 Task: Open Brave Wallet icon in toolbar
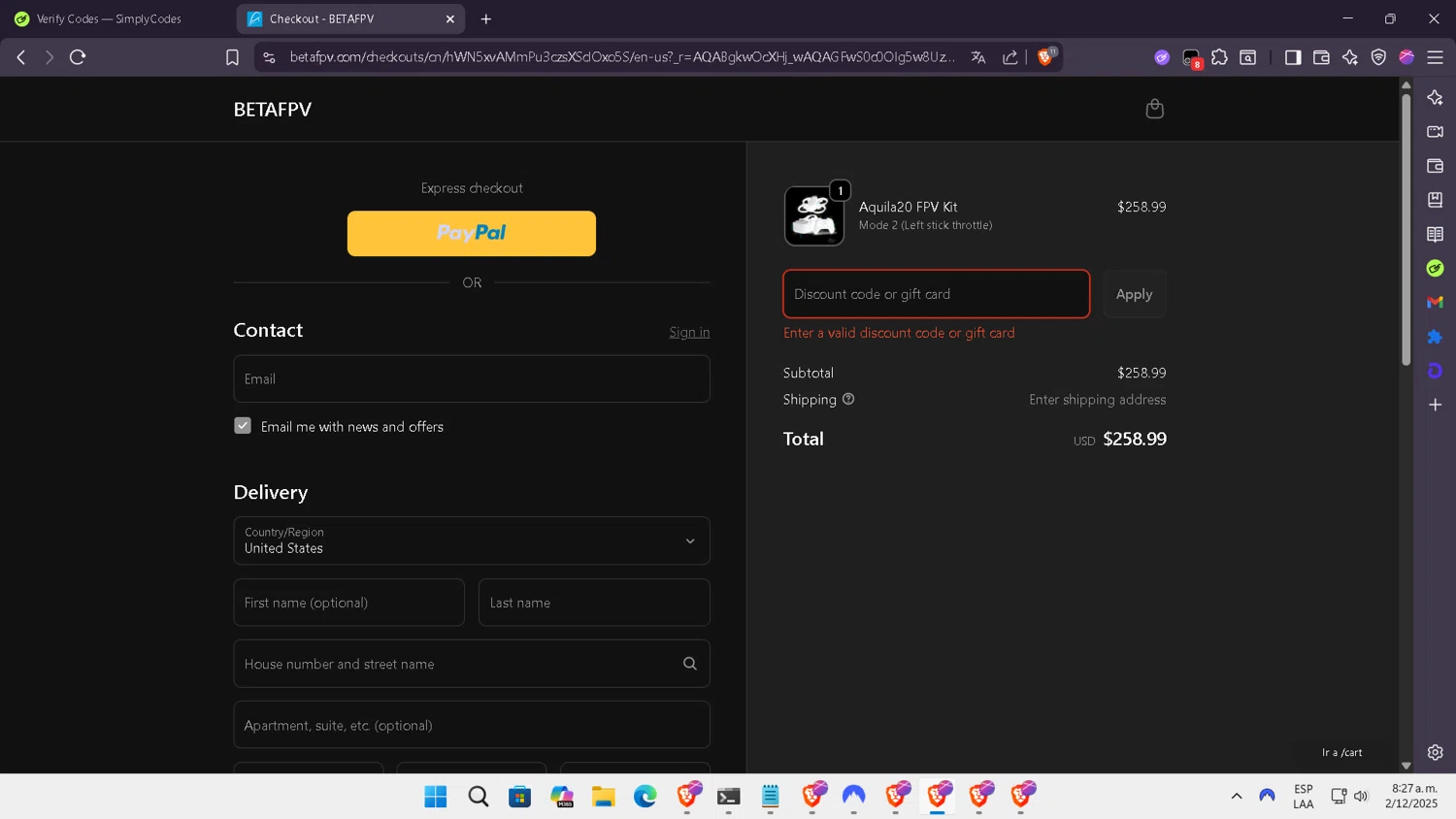pyautogui.click(x=1321, y=57)
